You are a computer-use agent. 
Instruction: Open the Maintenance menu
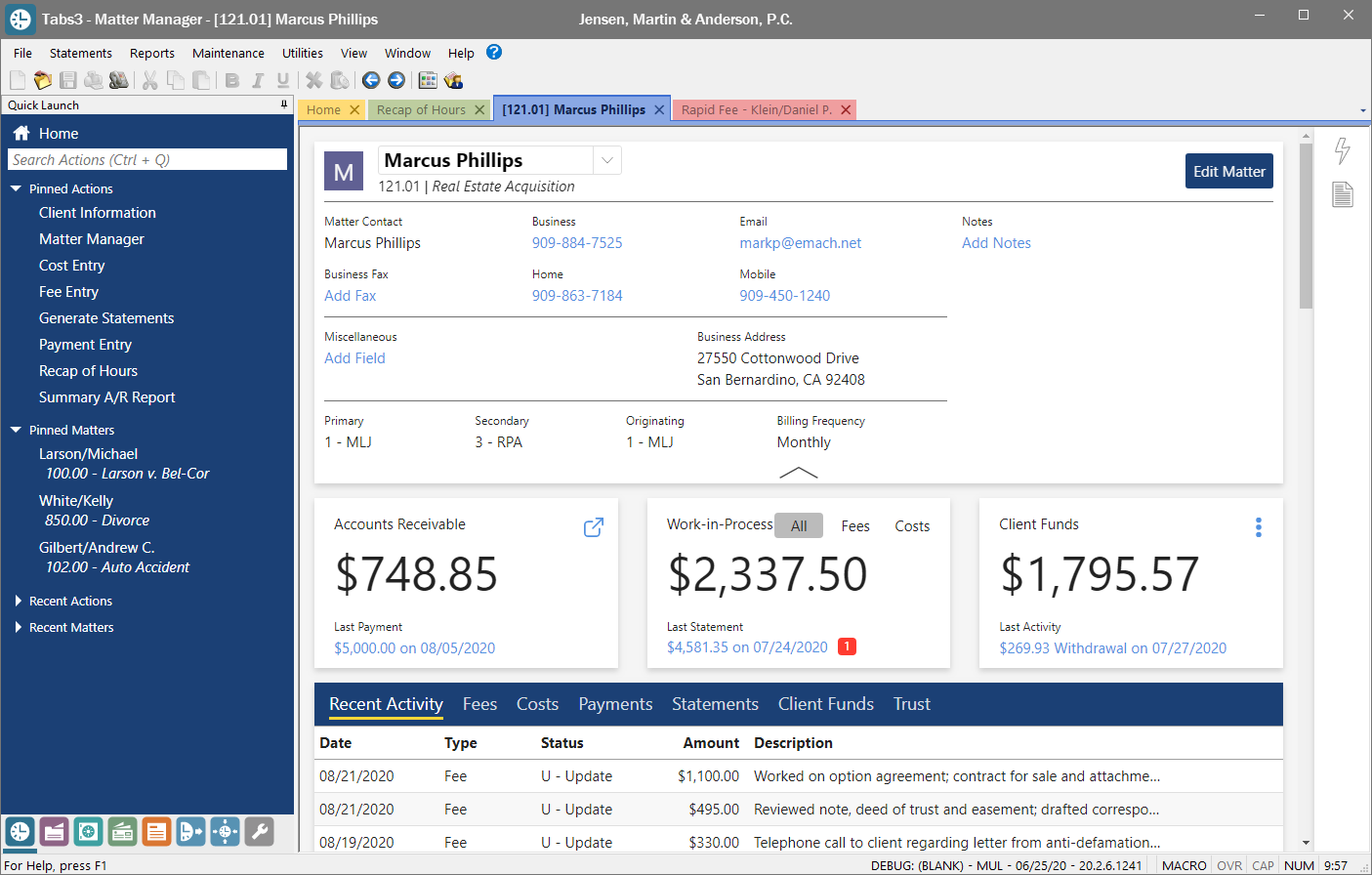(229, 53)
